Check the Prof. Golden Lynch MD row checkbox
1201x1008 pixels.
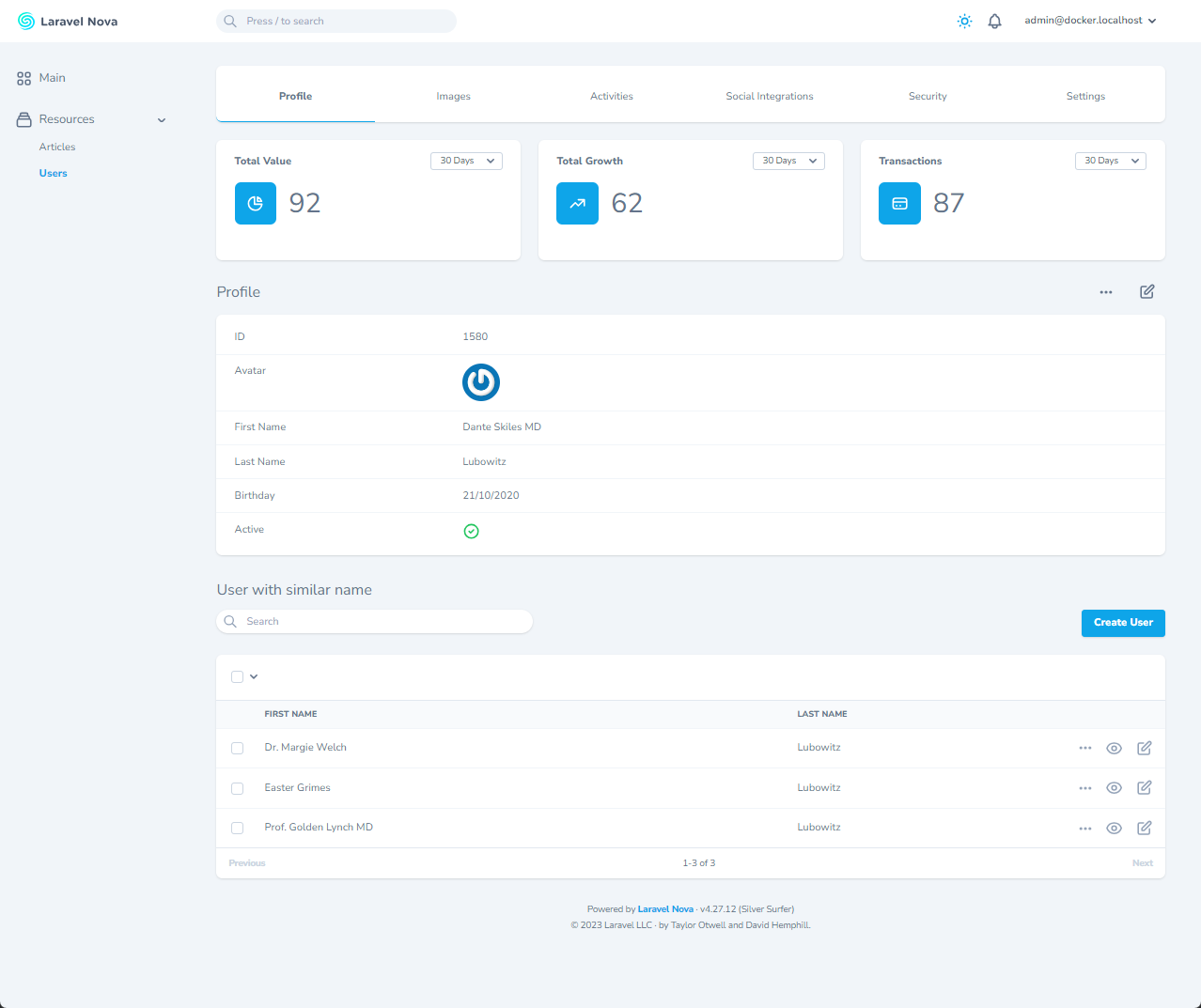[237, 828]
